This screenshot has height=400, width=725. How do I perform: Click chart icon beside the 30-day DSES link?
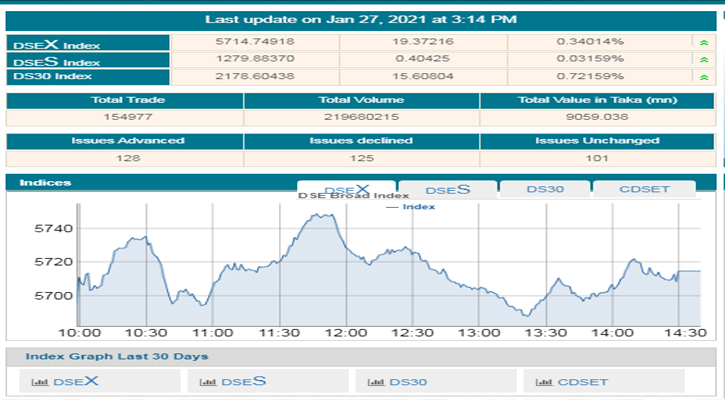208,381
